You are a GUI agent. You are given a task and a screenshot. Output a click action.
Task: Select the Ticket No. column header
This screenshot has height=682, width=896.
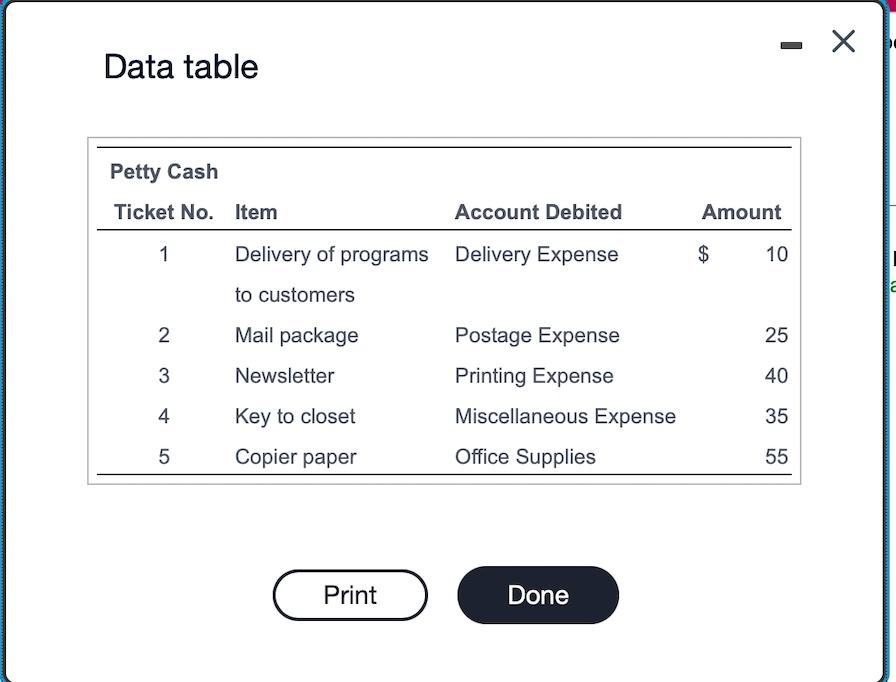[163, 212]
